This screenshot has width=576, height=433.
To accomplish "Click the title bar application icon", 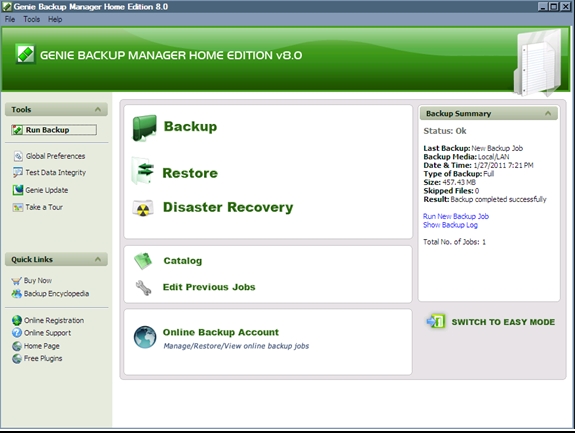I will (x=7, y=7).
